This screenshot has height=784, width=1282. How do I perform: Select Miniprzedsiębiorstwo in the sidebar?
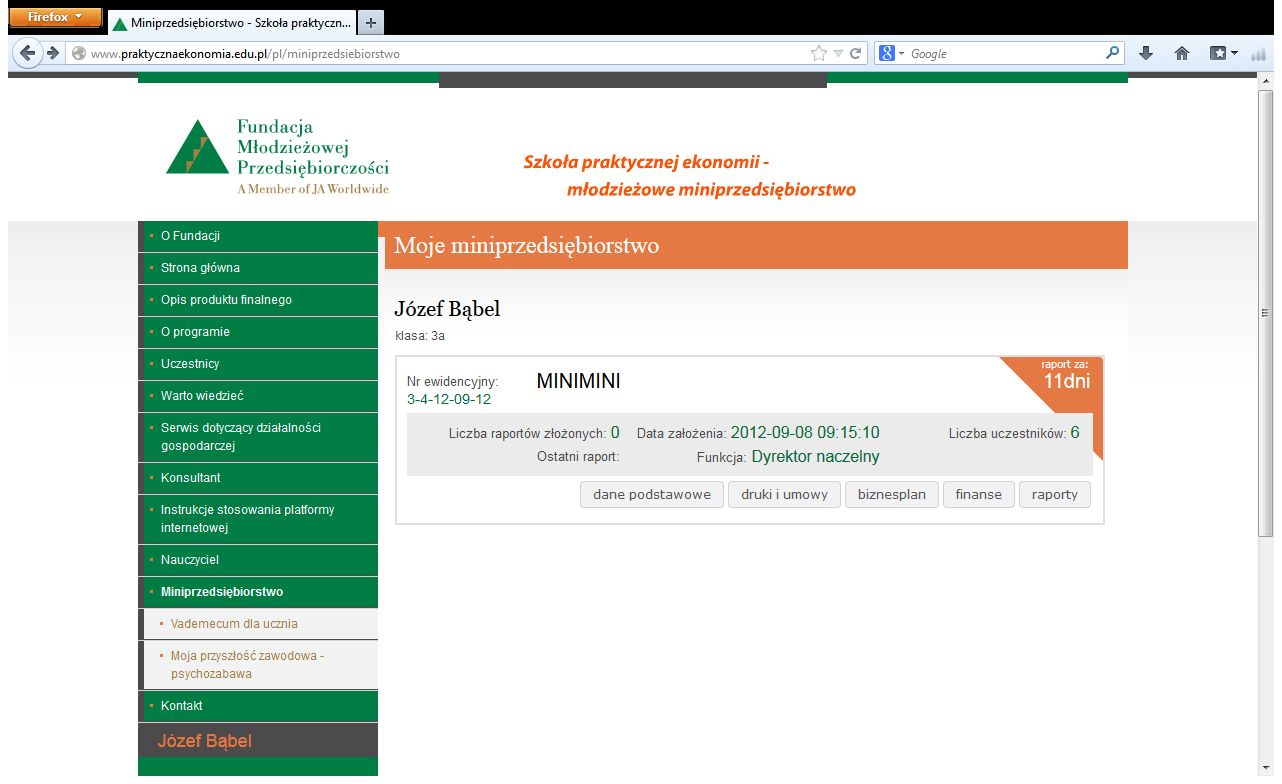pos(258,592)
